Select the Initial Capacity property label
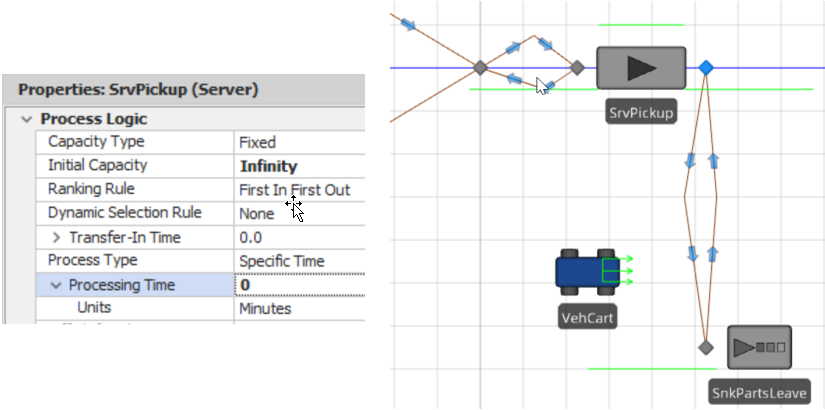The width and height of the screenshot is (825, 410). tap(97, 165)
